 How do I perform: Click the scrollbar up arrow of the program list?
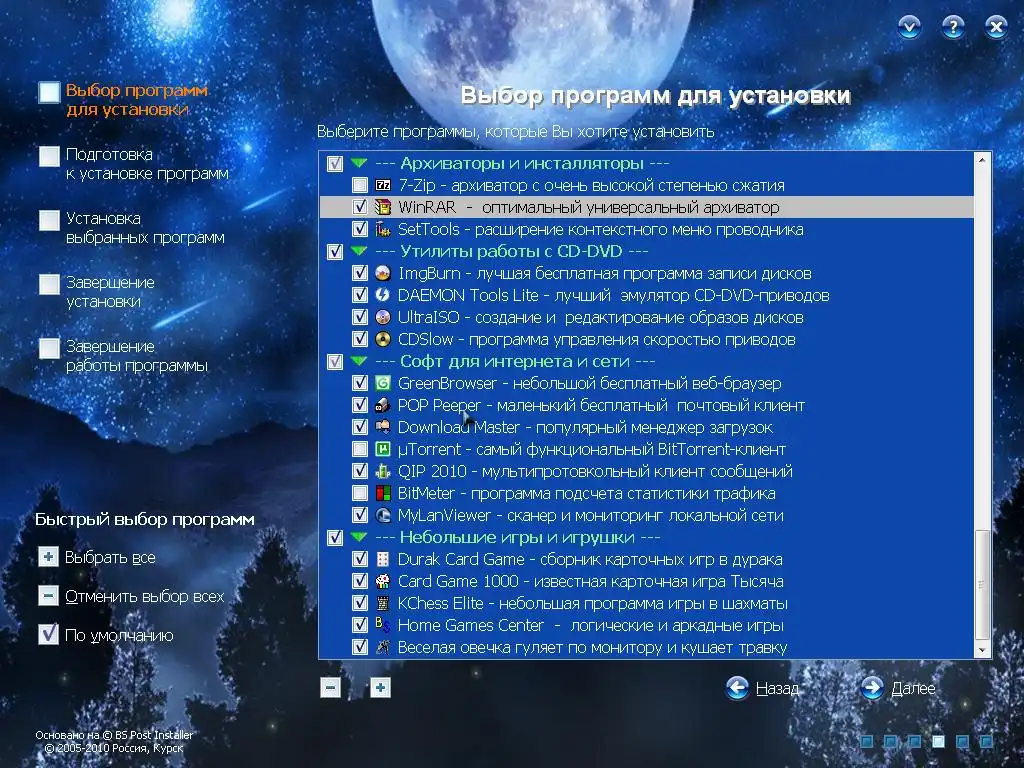pos(982,160)
